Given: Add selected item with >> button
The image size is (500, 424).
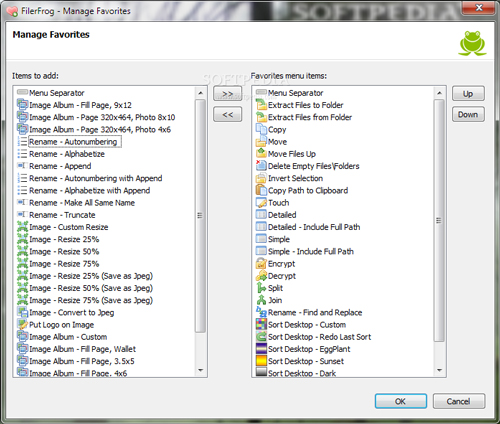Looking at the screenshot, I should pos(228,94).
